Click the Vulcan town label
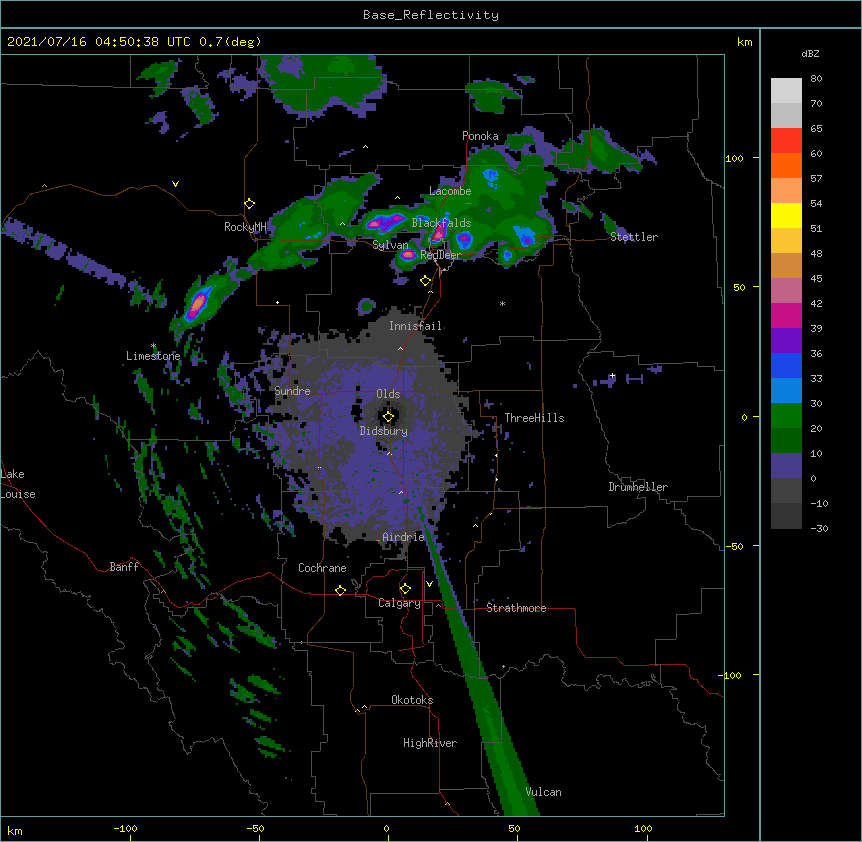 tap(543, 791)
